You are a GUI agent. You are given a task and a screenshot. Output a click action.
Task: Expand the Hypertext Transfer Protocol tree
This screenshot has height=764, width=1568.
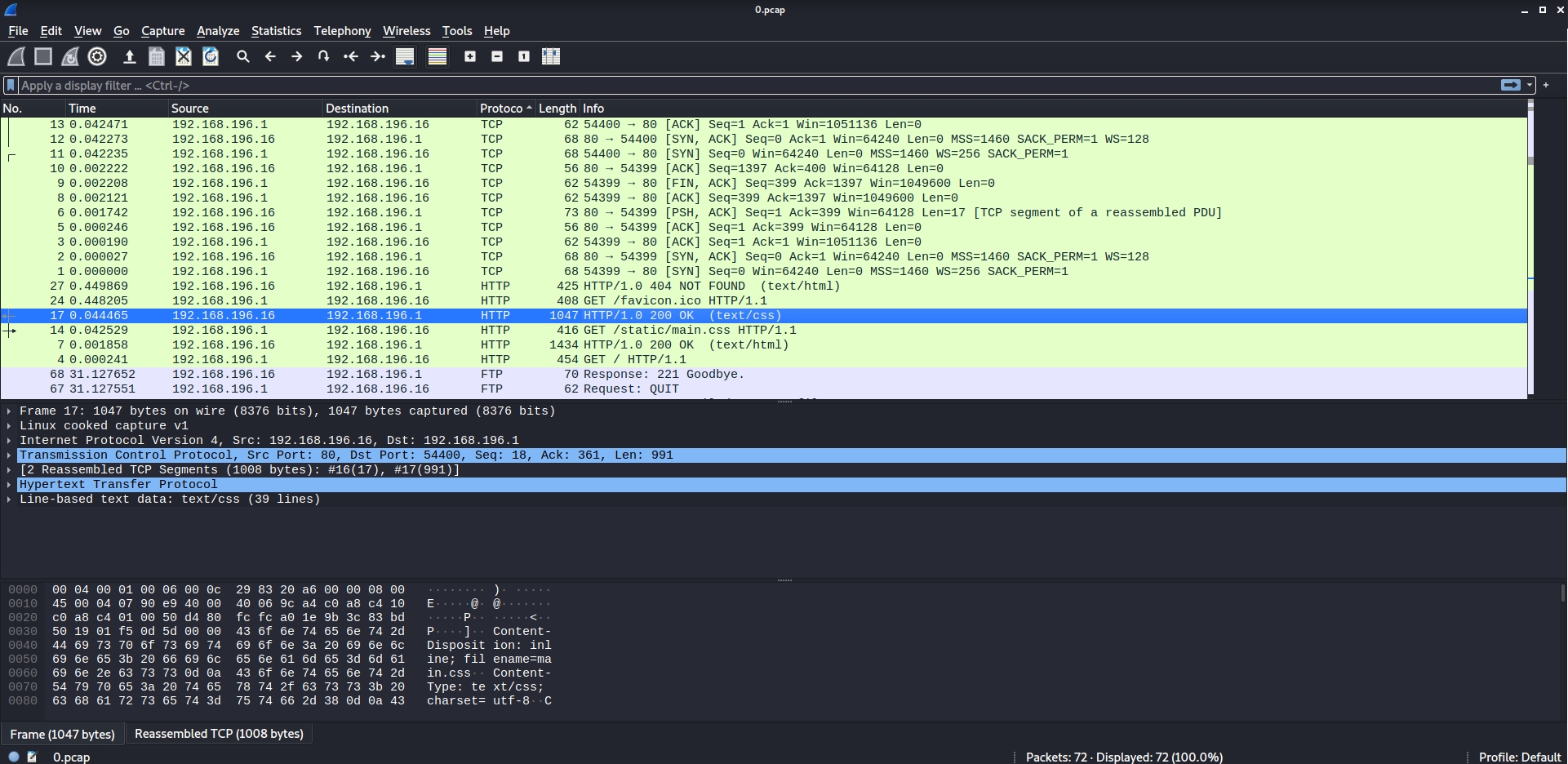pos(9,484)
